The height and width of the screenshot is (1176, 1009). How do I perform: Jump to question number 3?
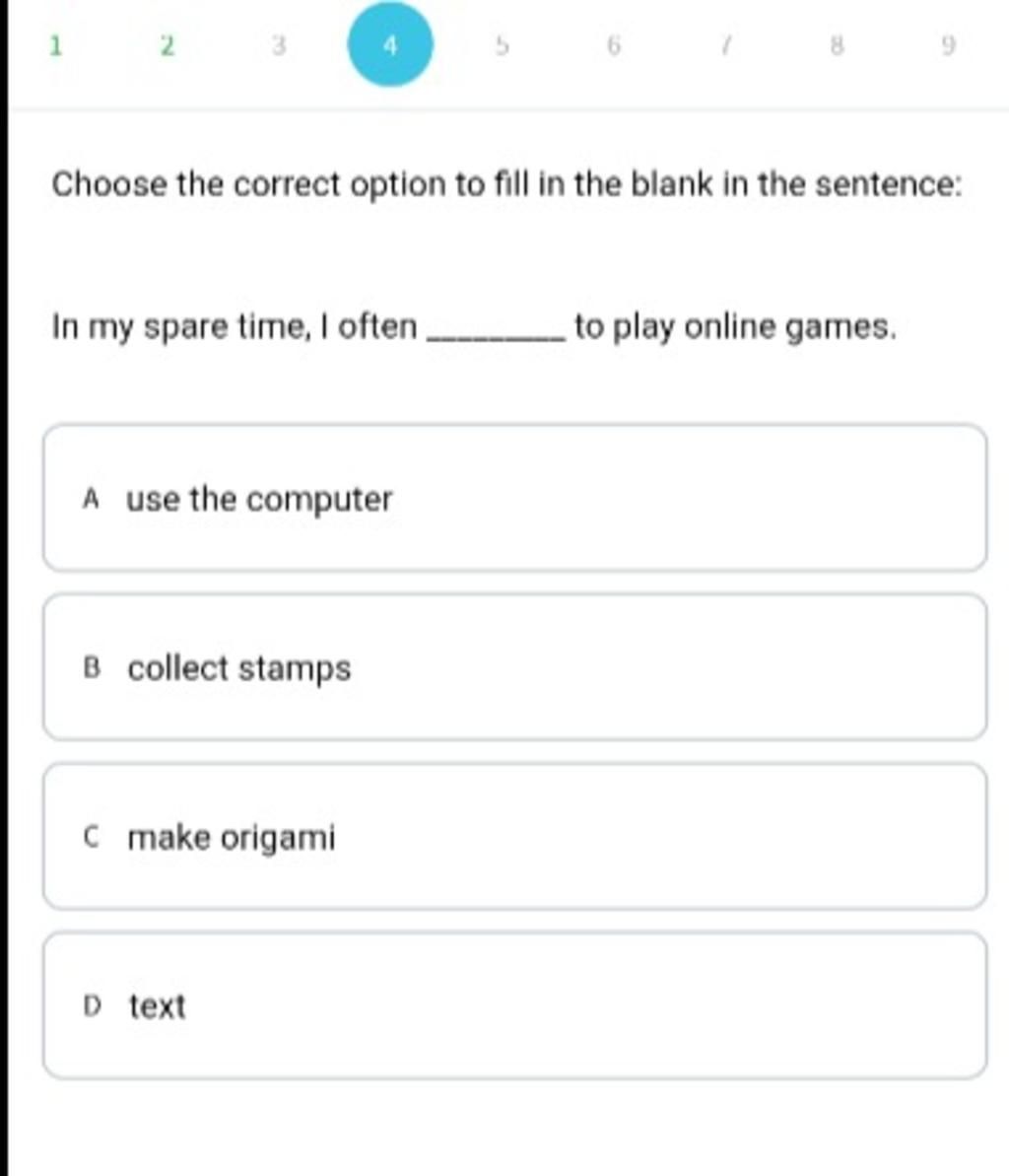point(279,45)
